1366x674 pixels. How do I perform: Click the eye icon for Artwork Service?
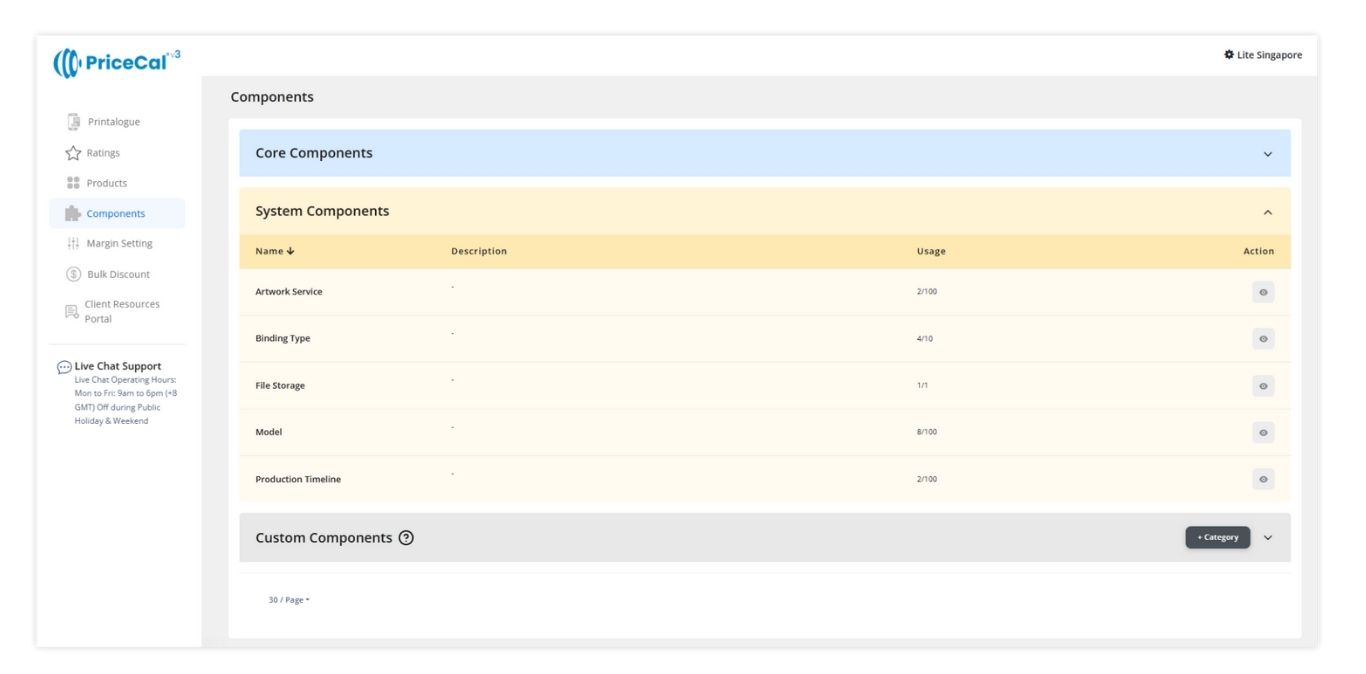[1263, 292]
